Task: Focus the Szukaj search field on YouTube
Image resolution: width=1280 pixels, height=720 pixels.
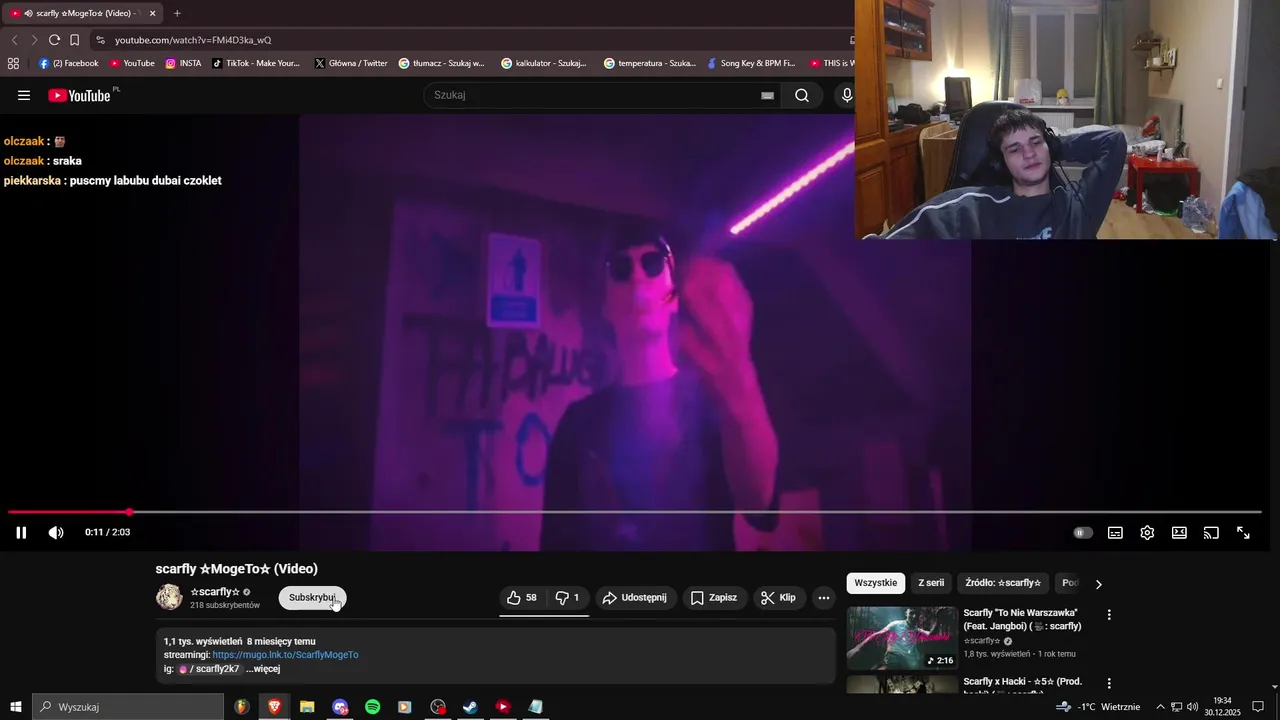Action: pyautogui.click(x=595, y=95)
